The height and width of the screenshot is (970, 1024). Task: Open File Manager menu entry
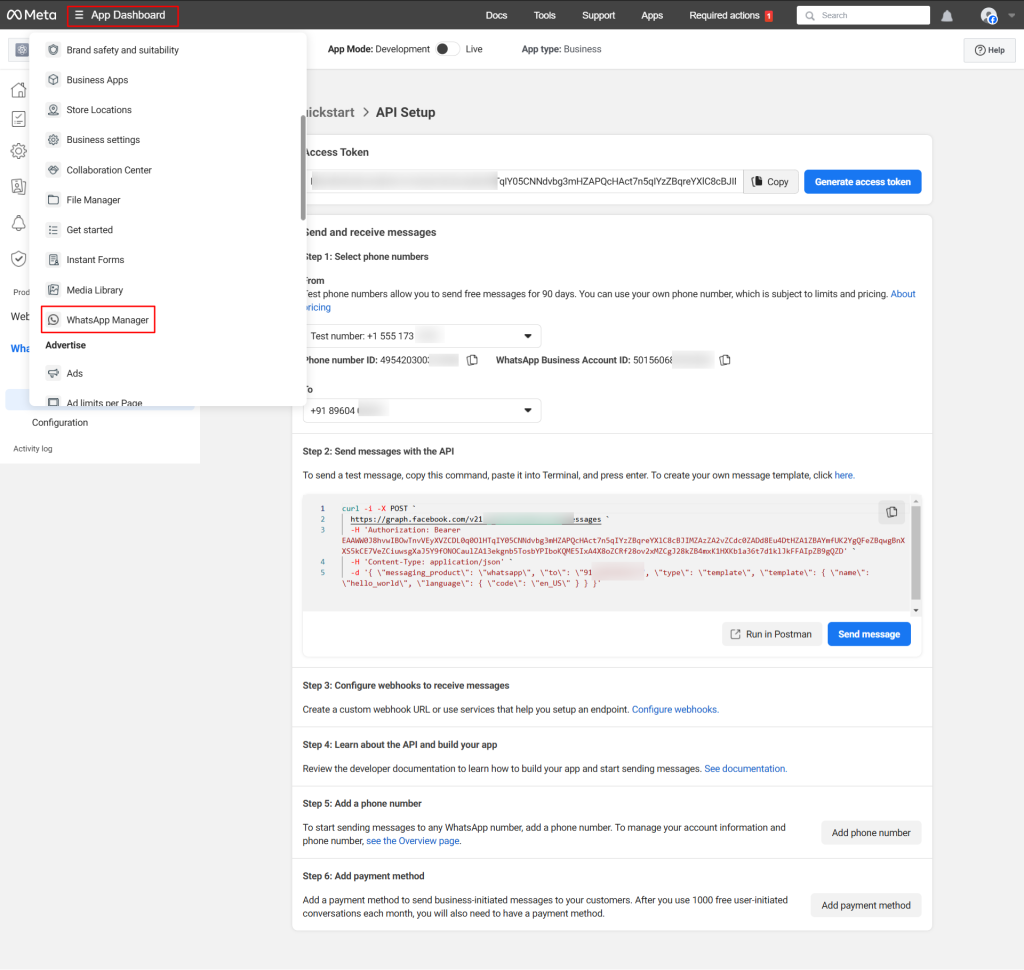pos(93,200)
